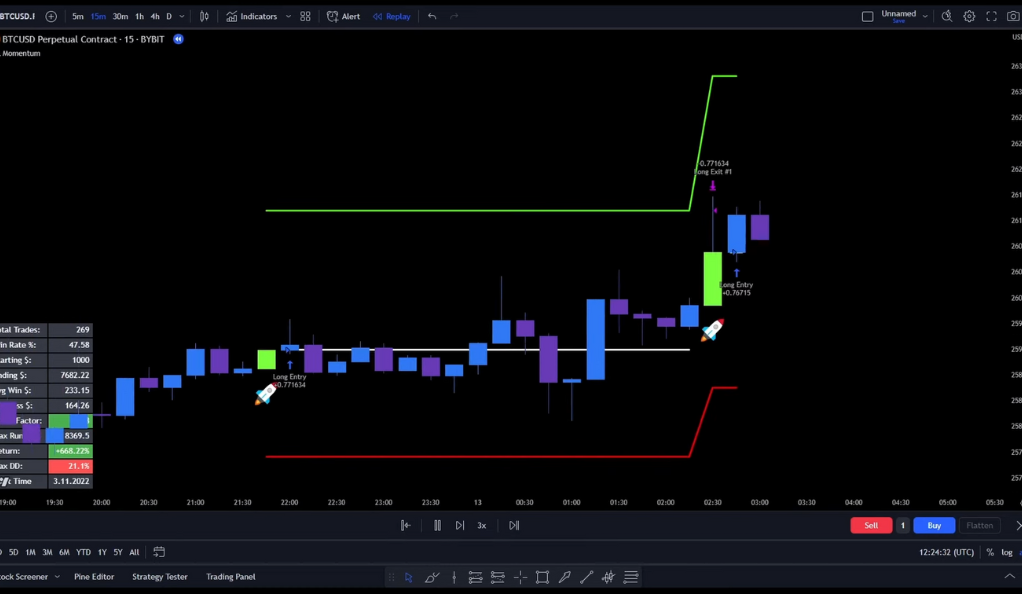Screen dimensions: 1022x594
Task: Toggle Replay mode in top toolbar
Action: point(391,16)
